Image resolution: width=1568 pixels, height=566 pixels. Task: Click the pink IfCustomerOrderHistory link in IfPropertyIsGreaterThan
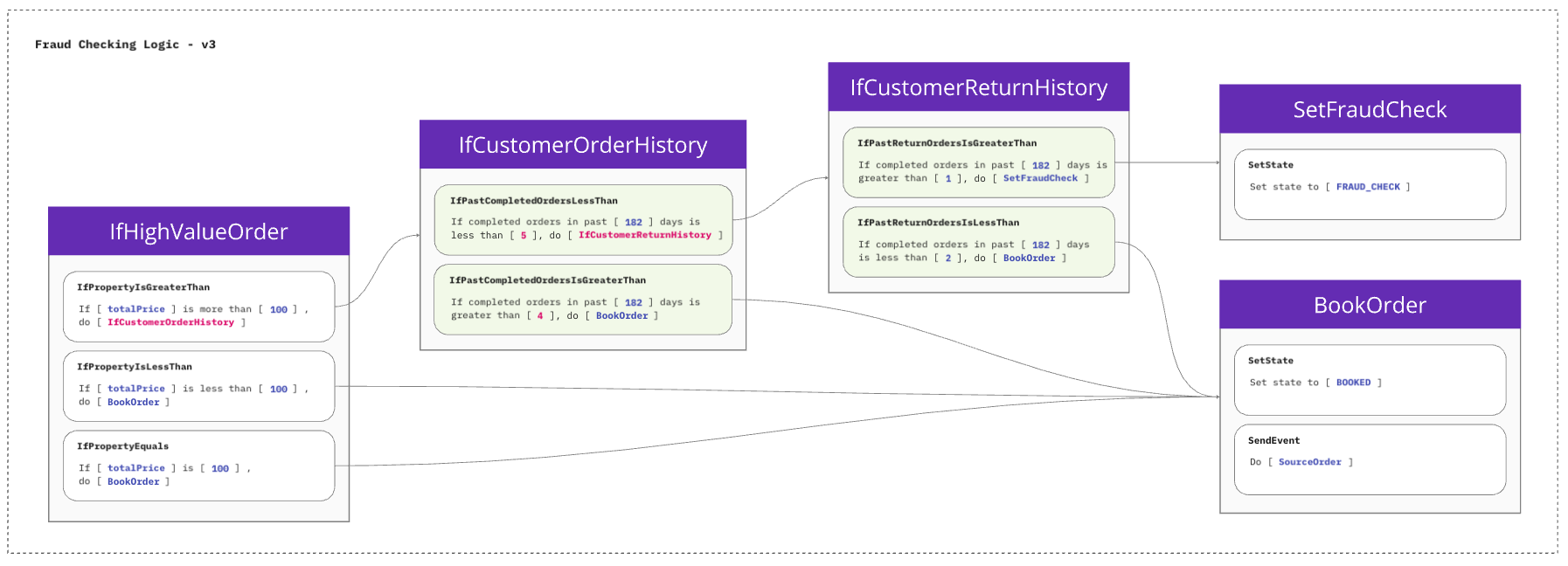[x=170, y=322]
